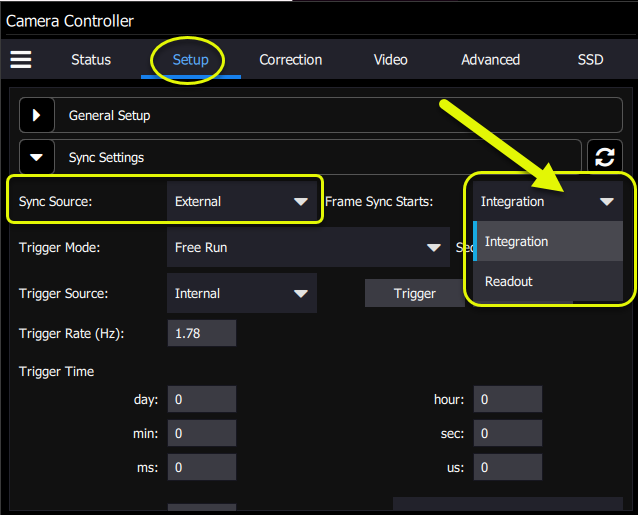638x515 pixels.
Task: Open the Trigger Source dropdown
Action: (x=241, y=294)
